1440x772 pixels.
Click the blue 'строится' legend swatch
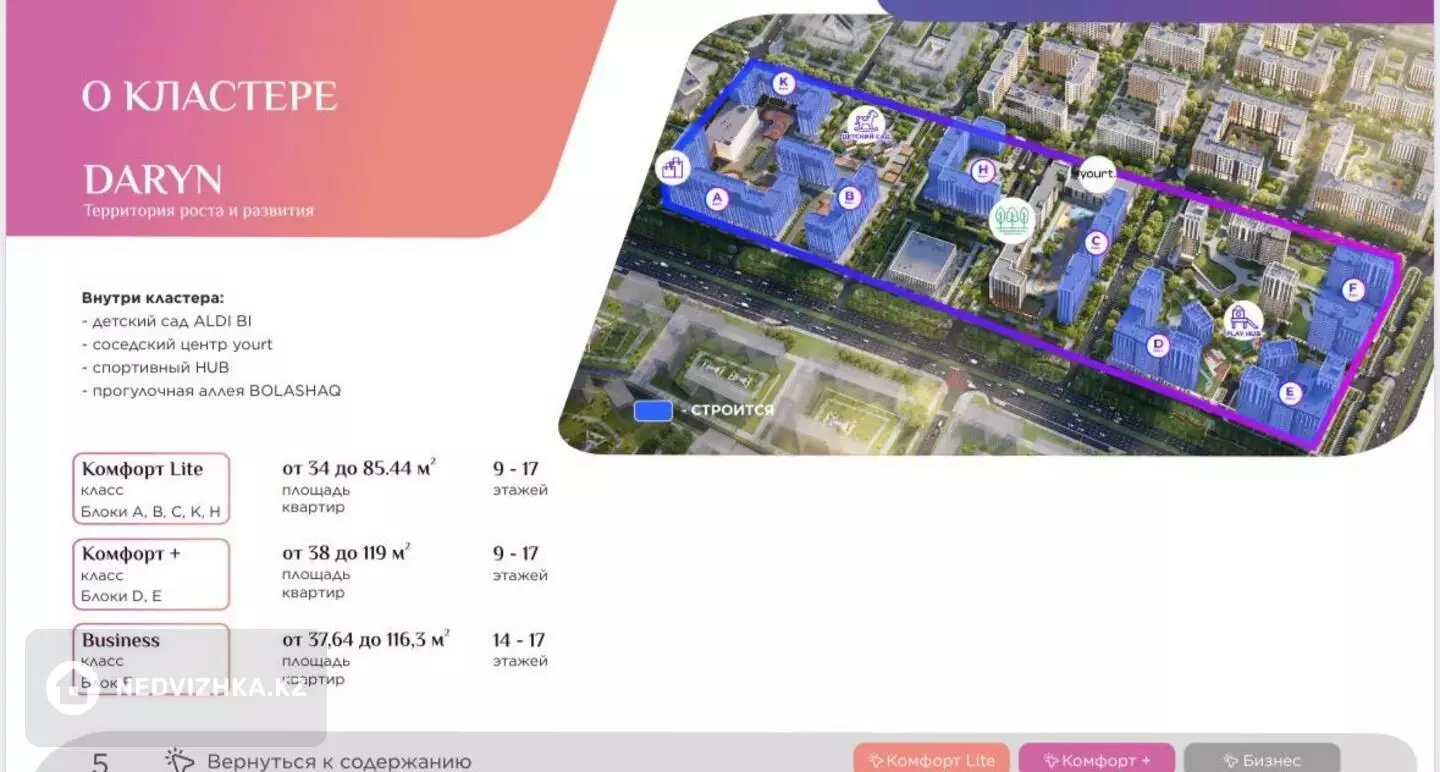(653, 410)
